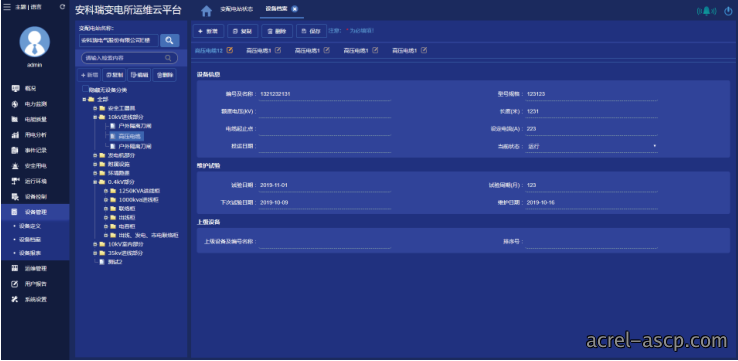Close the 设备档案 tab
This screenshot has height=361, width=738.
tap(295, 9)
